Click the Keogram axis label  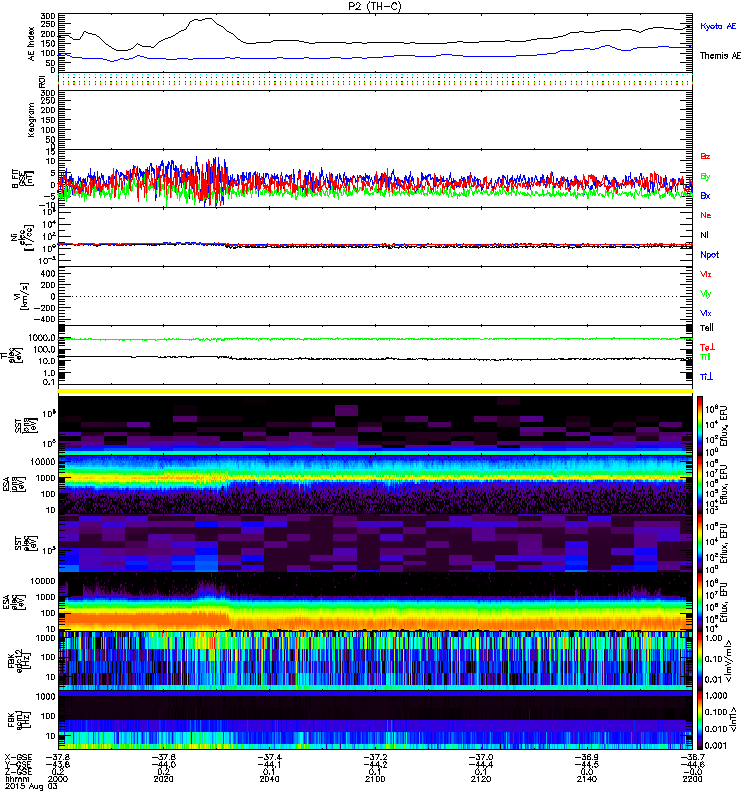pos(32,120)
